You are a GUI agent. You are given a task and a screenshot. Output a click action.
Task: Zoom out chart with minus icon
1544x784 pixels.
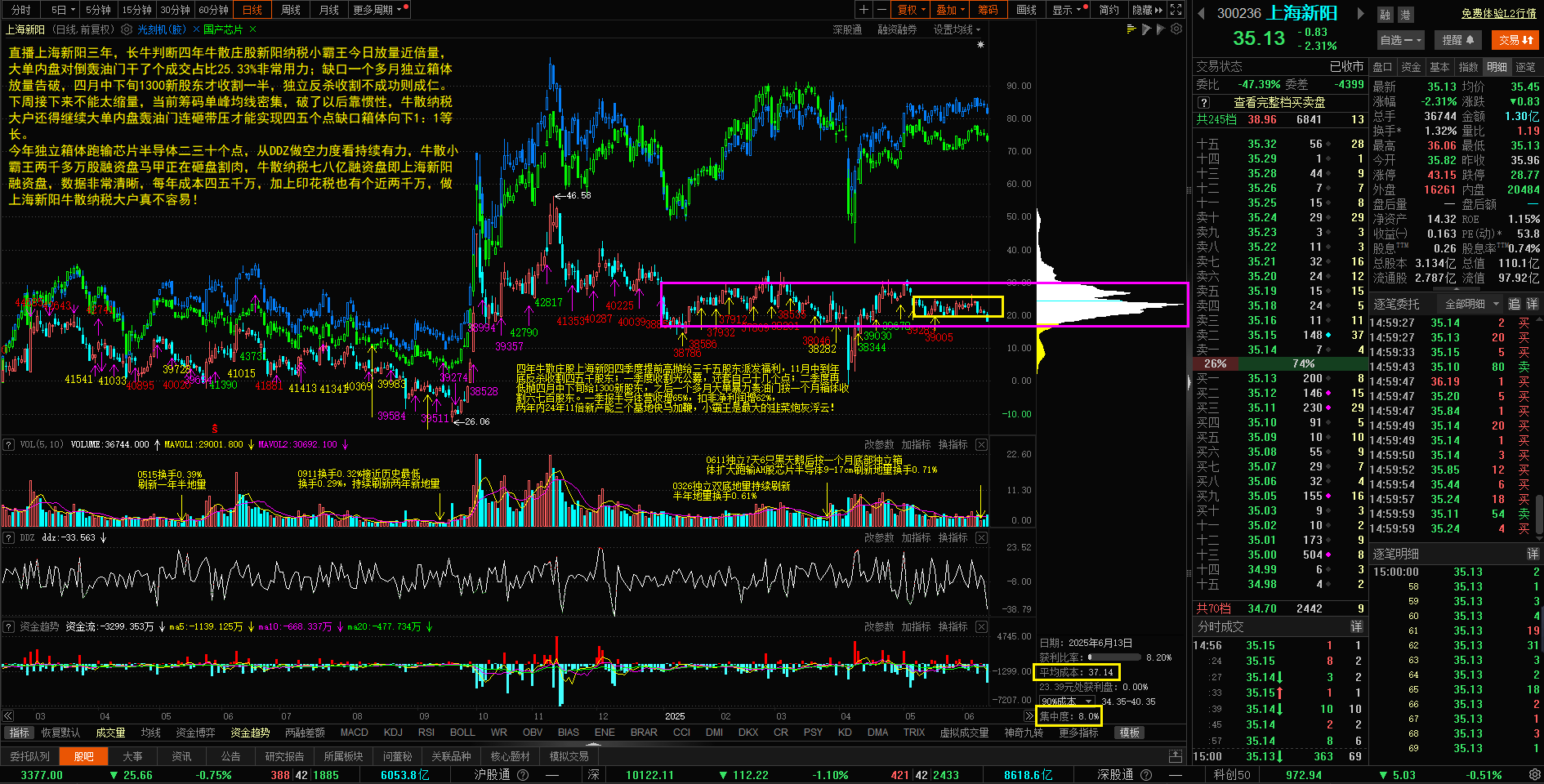click(x=881, y=10)
